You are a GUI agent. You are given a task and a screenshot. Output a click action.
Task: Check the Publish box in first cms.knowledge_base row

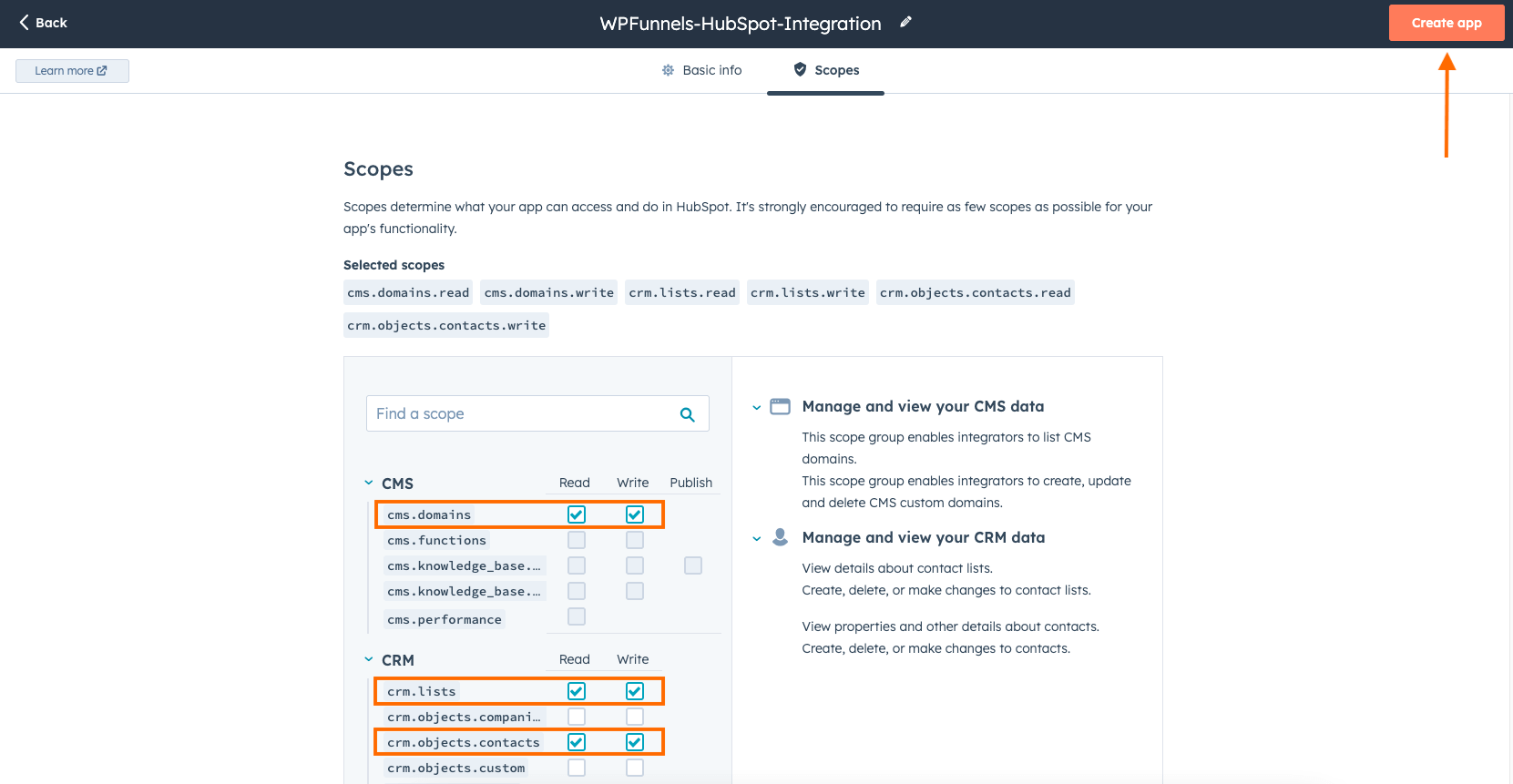(x=693, y=565)
